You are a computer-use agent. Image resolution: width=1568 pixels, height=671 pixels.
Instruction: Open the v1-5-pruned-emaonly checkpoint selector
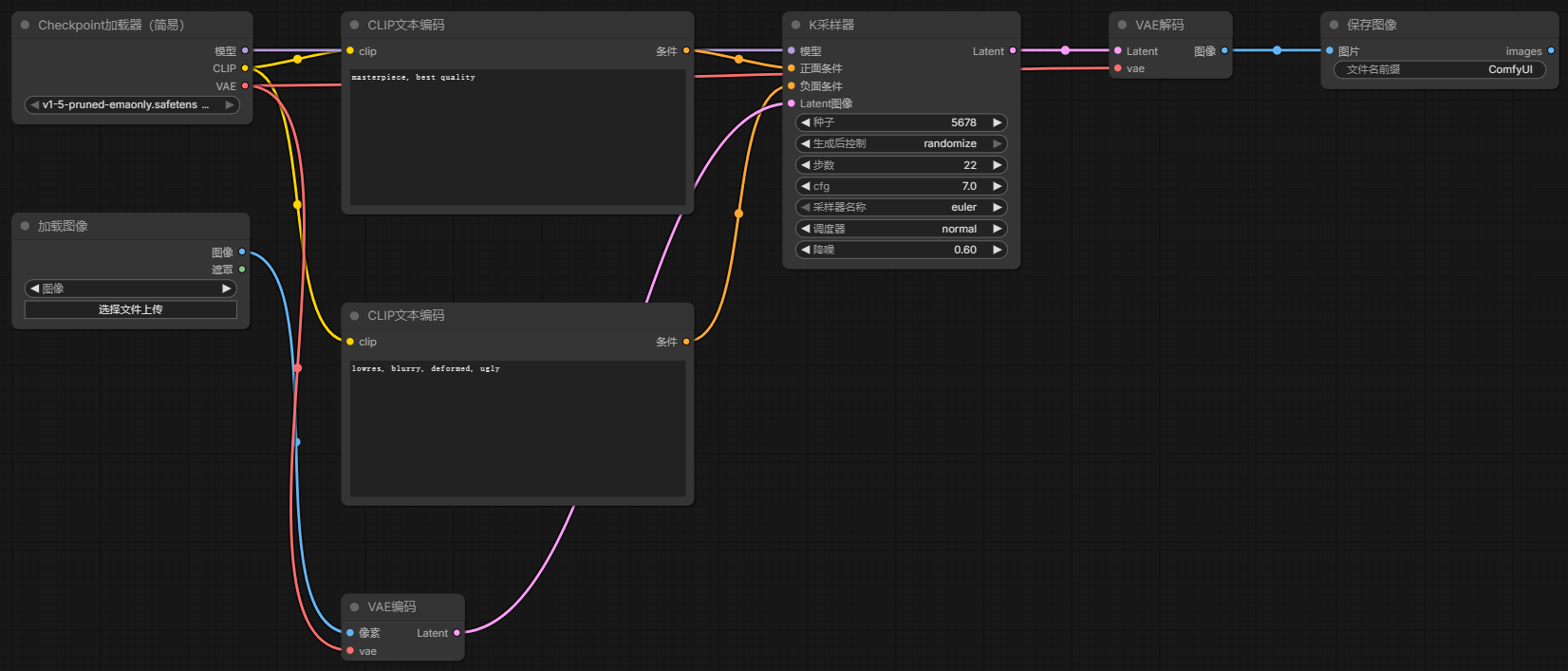coord(132,104)
